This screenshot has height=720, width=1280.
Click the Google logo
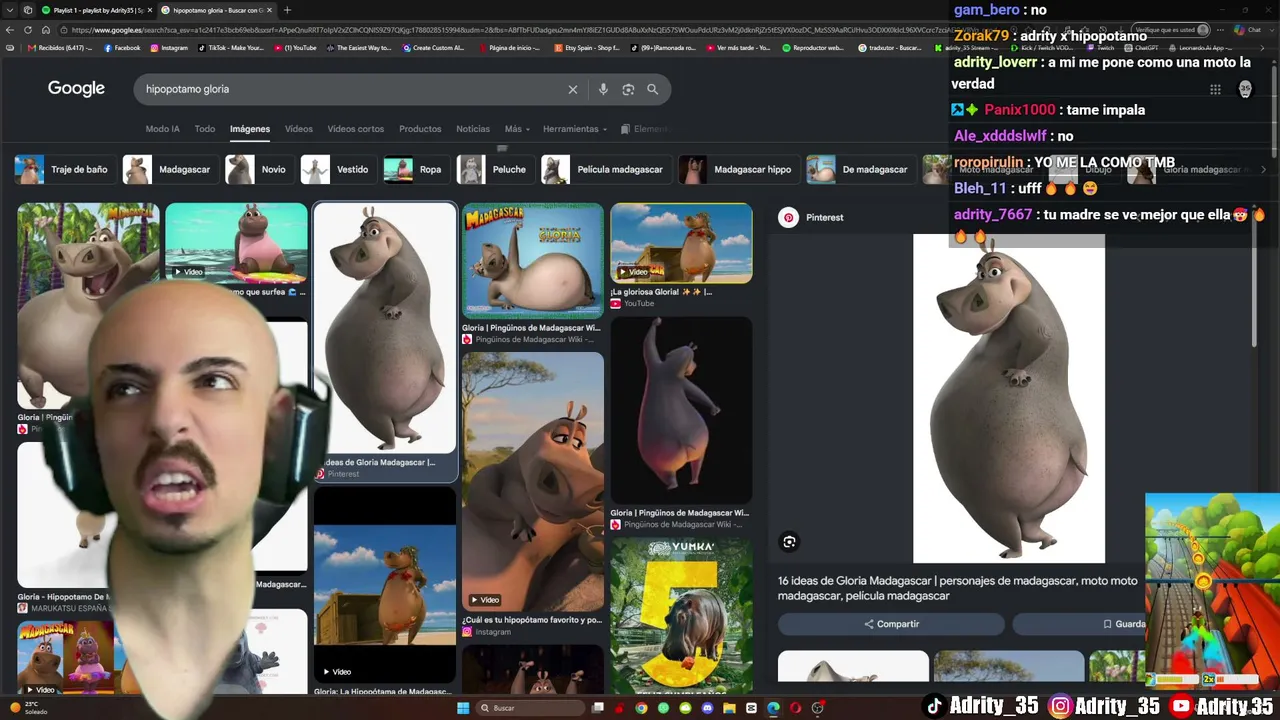[x=76, y=89]
